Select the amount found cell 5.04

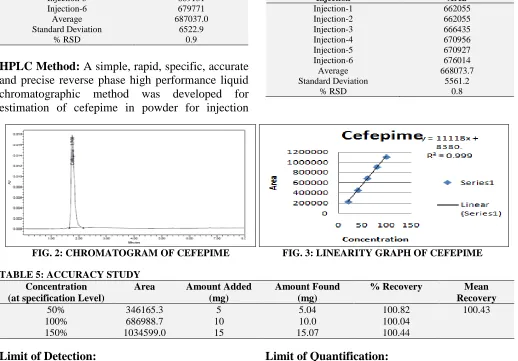pos(307,310)
